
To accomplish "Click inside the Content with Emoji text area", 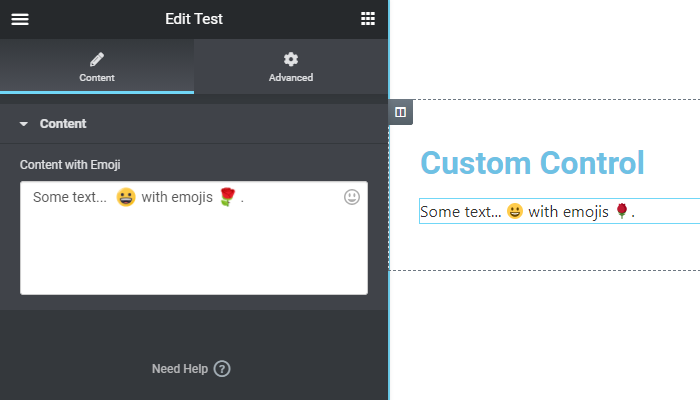I will pyautogui.click(x=194, y=238).
